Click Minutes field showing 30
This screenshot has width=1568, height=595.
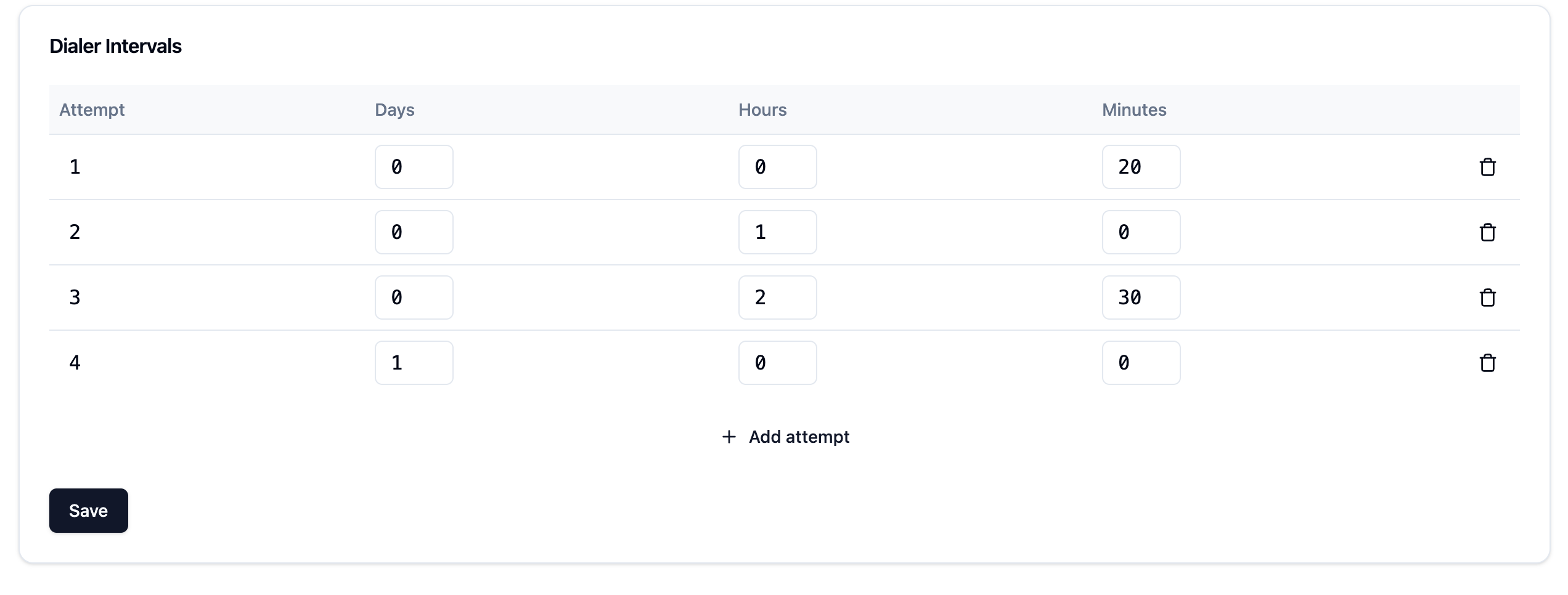tap(1141, 297)
